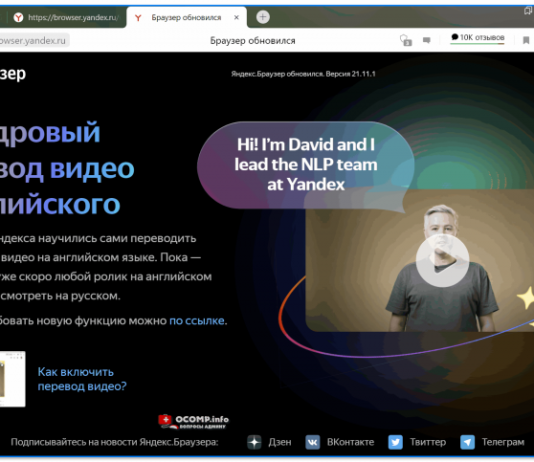Open a new tab with plus button

pos(263,17)
